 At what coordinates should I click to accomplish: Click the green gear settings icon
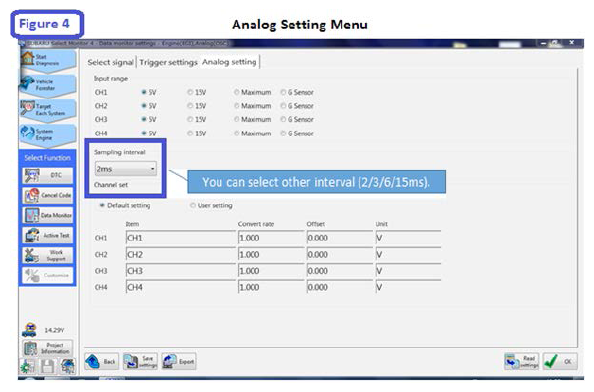tap(27, 367)
